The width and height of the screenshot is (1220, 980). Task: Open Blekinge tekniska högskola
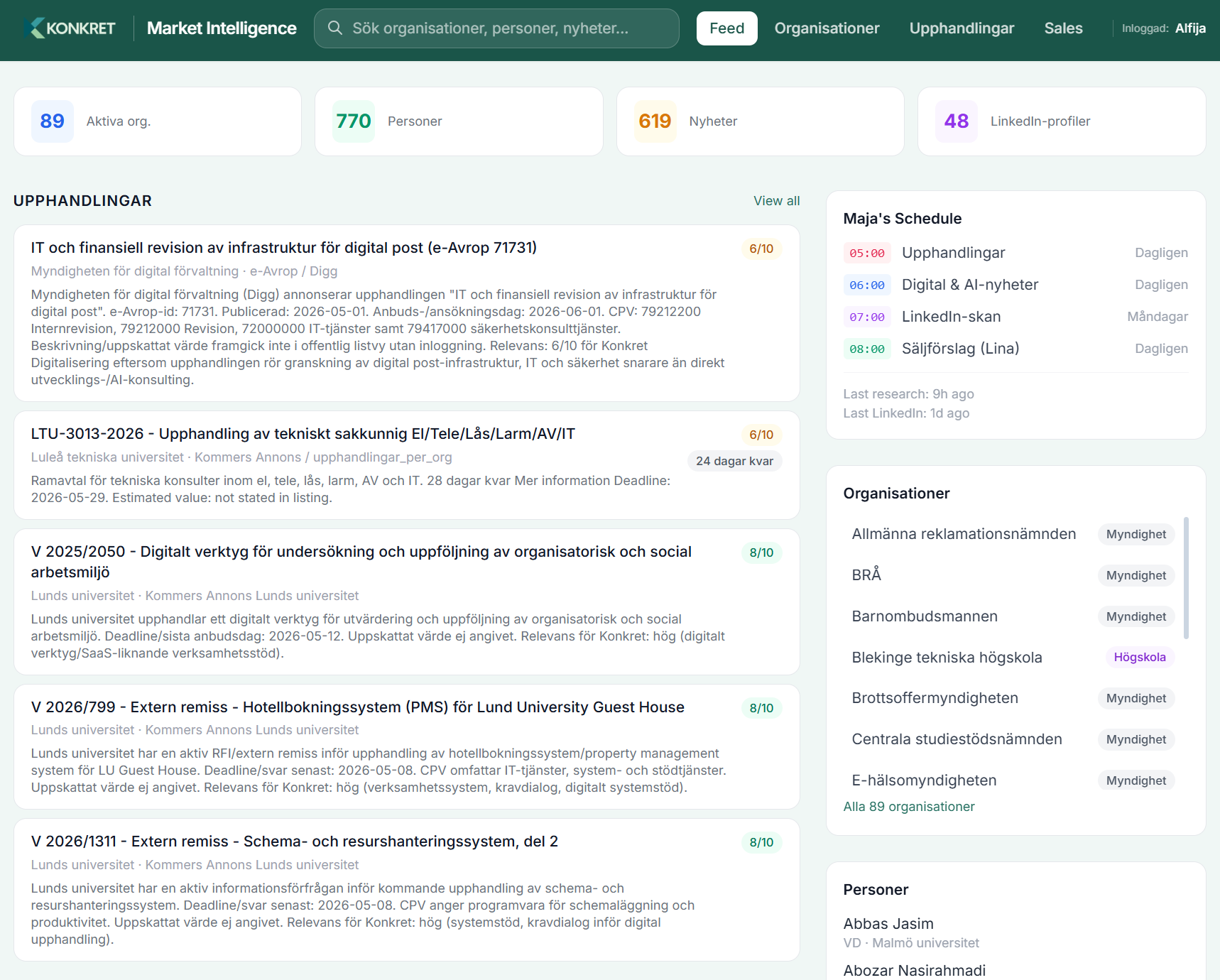click(947, 658)
